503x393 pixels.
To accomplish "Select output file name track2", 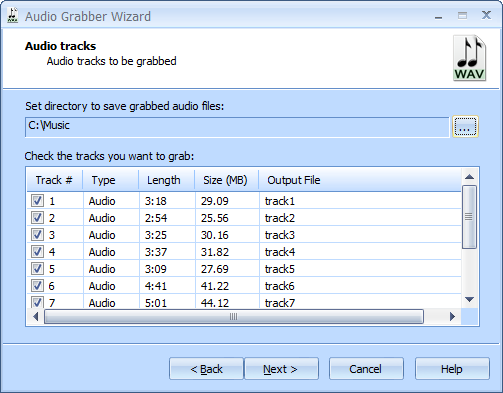I will pyautogui.click(x=280, y=218).
